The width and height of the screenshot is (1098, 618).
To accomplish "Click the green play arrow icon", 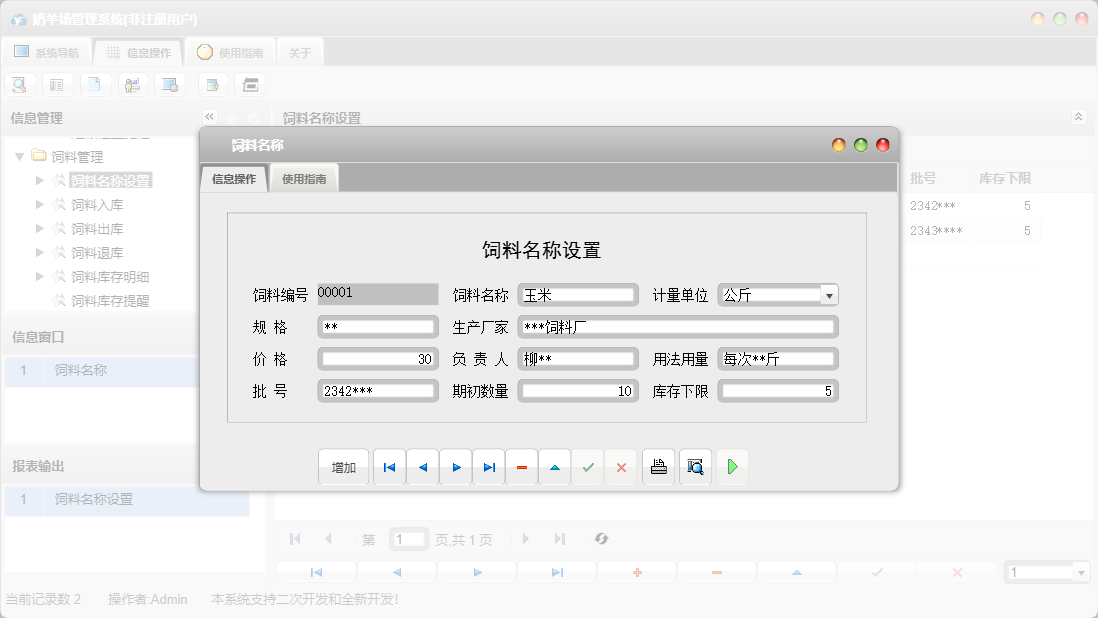I will 732,467.
